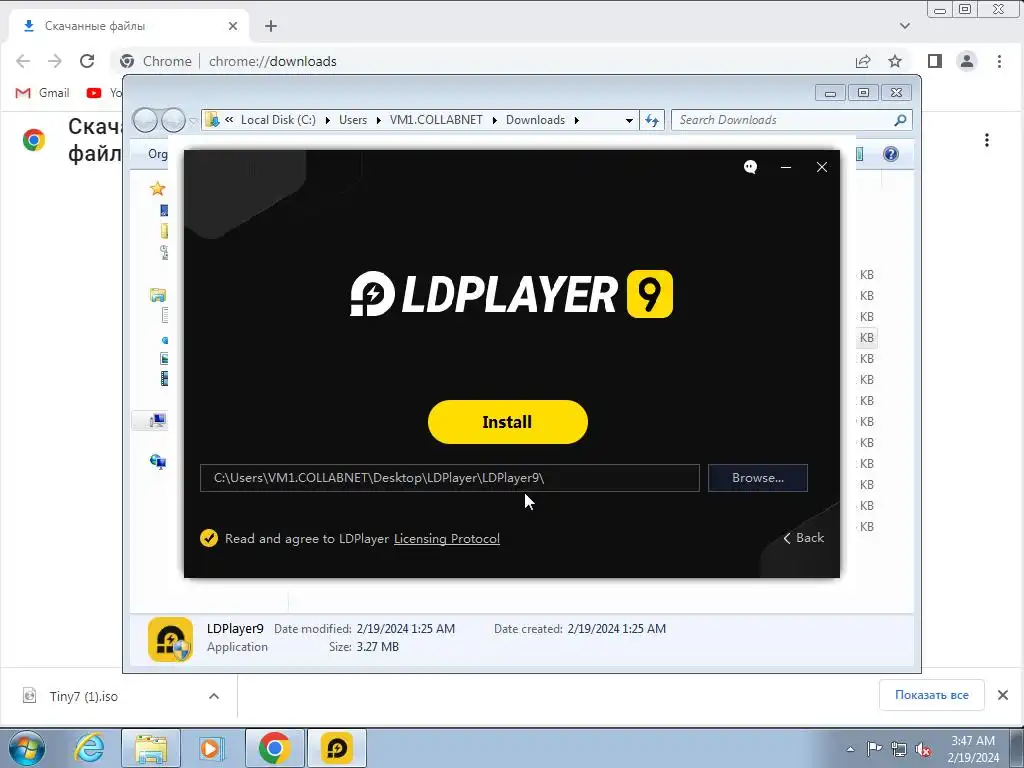The height and width of the screenshot is (768, 1024).
Task: Click the LDPlayer9 application icon in details pane
Action: [170, 639]
